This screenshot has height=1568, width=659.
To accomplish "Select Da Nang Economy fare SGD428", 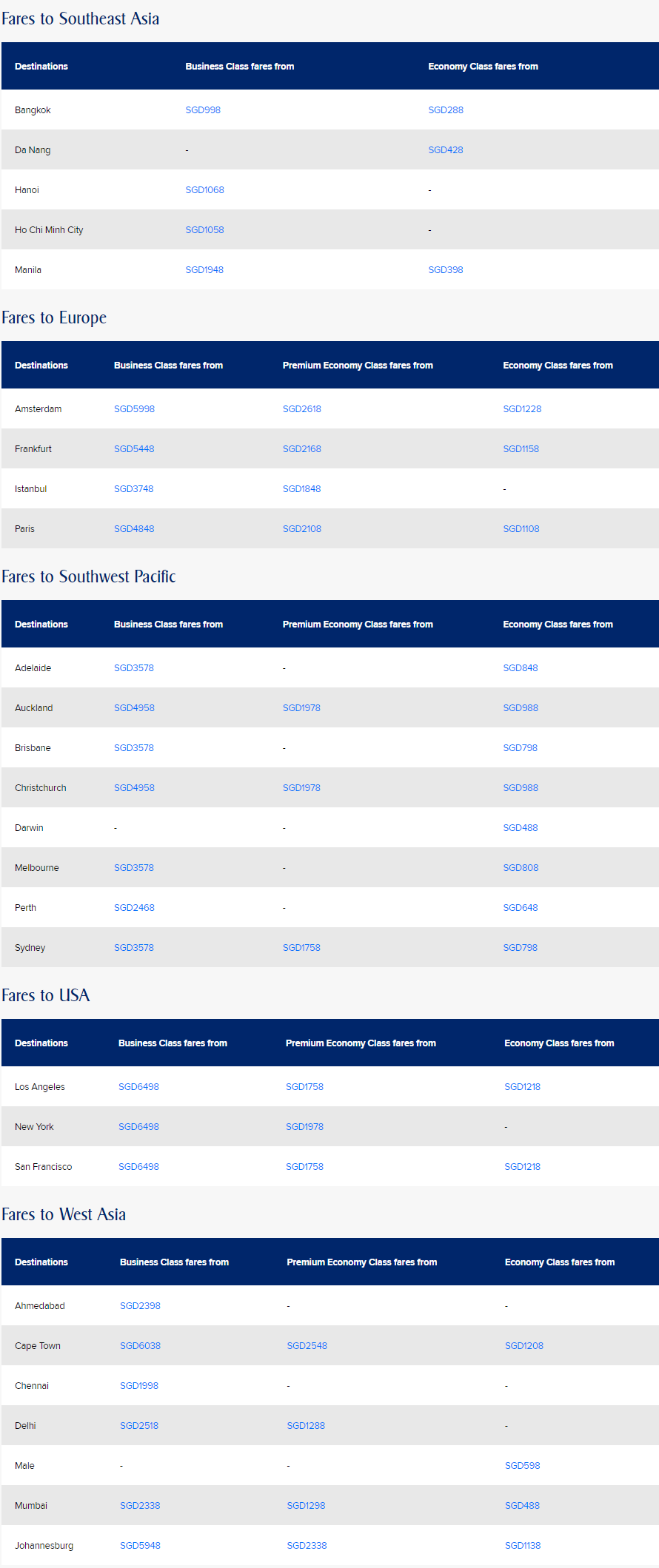I will point(446,150).
